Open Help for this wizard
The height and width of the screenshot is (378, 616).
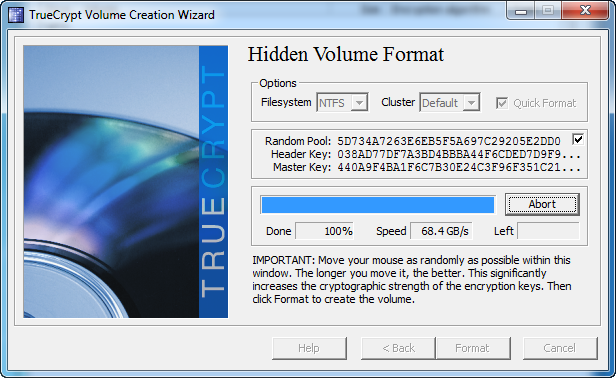click(x=309, y=348)
